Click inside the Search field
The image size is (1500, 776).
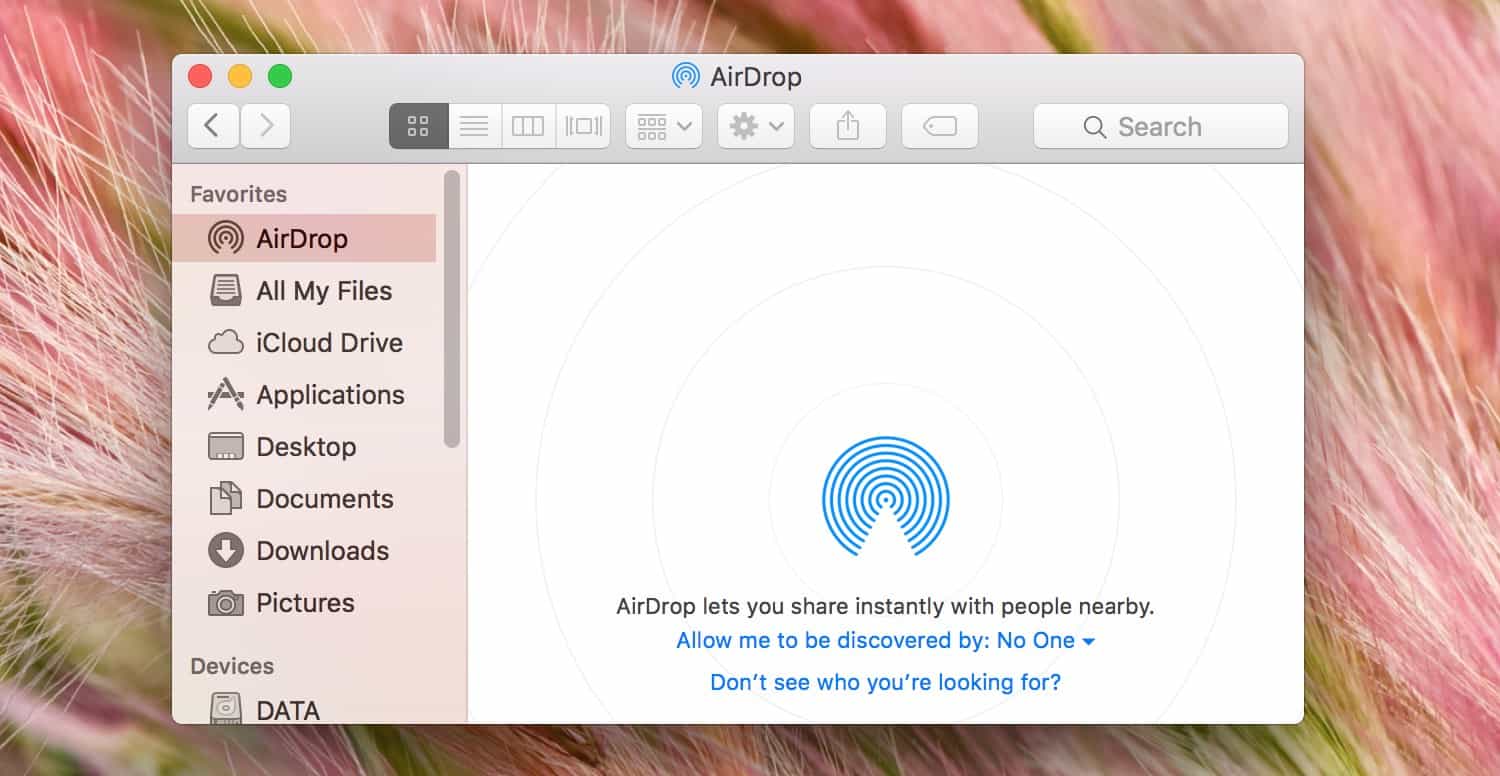pyautogui.click(x=1160, y=126)
